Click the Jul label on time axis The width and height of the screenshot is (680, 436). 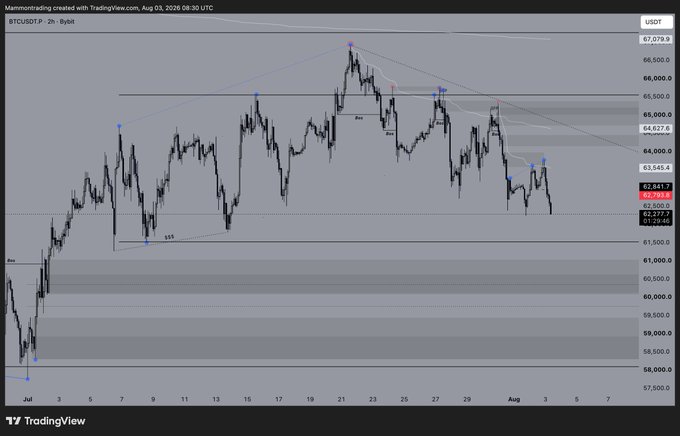click(27, 400)
